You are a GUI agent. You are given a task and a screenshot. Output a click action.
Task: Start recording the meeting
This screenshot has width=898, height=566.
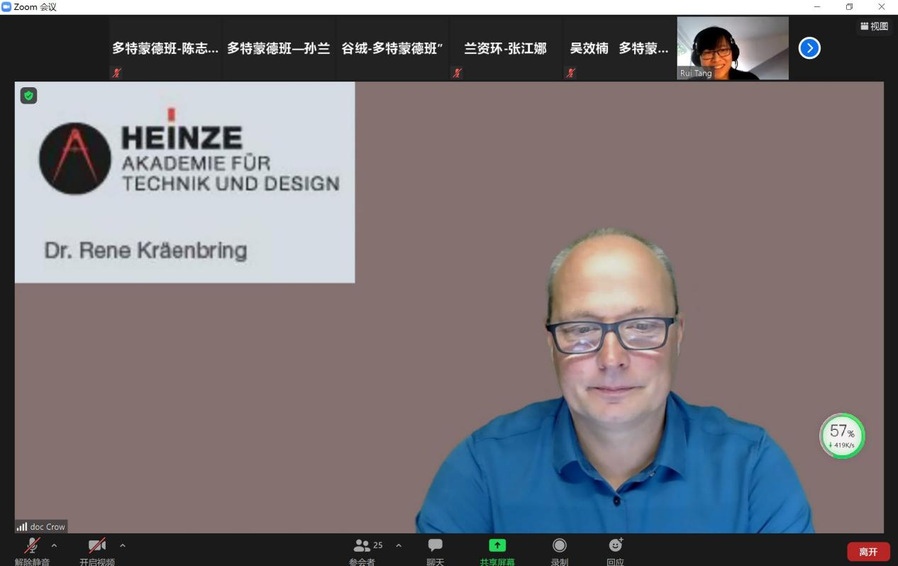coord(560,546)
